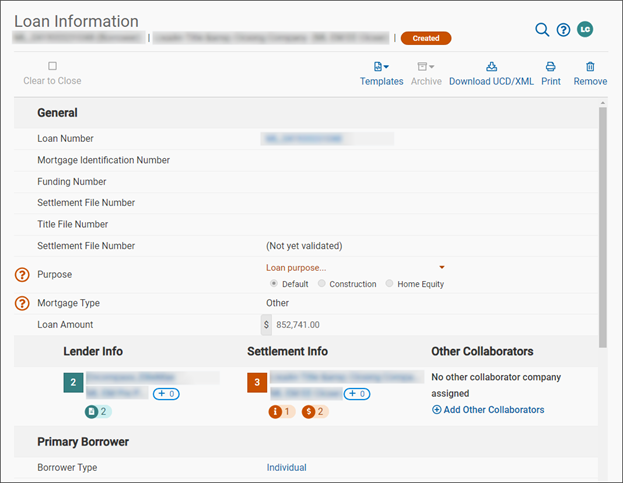Click the orange info badge showing 1
The width and height of the screenshot is (623, 483).
click(282, 412)
